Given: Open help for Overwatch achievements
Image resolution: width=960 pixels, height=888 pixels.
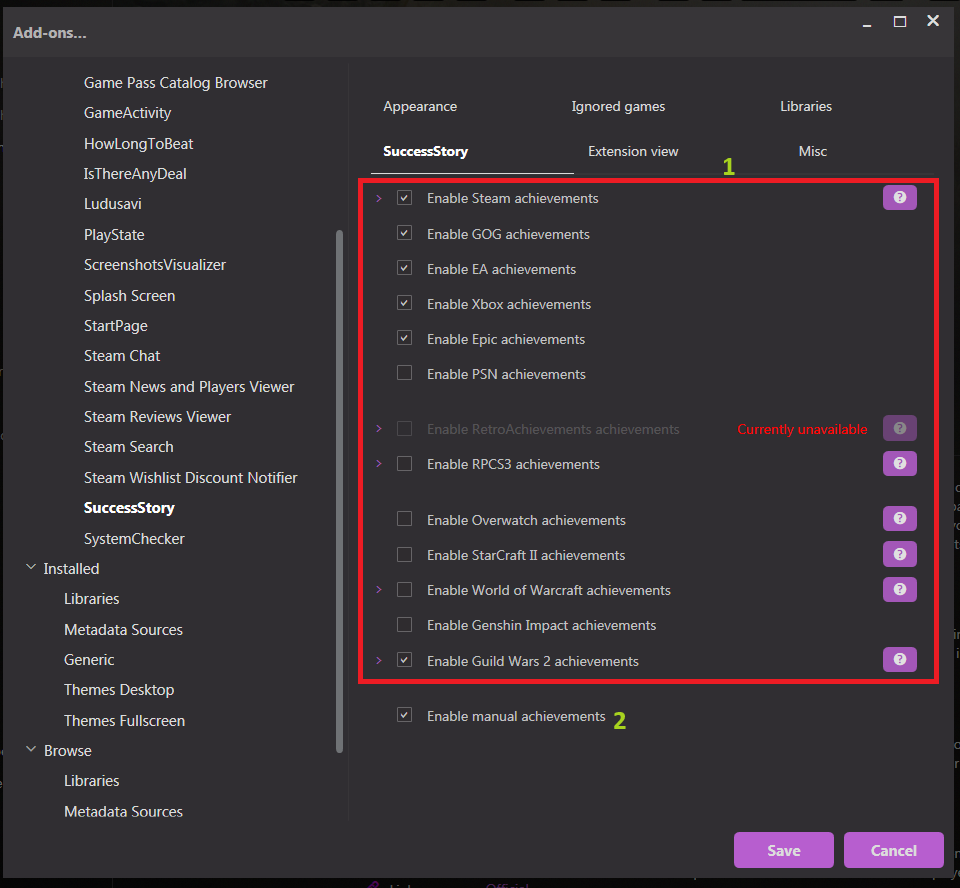Looking at the screenshot, I should point(899,519).
